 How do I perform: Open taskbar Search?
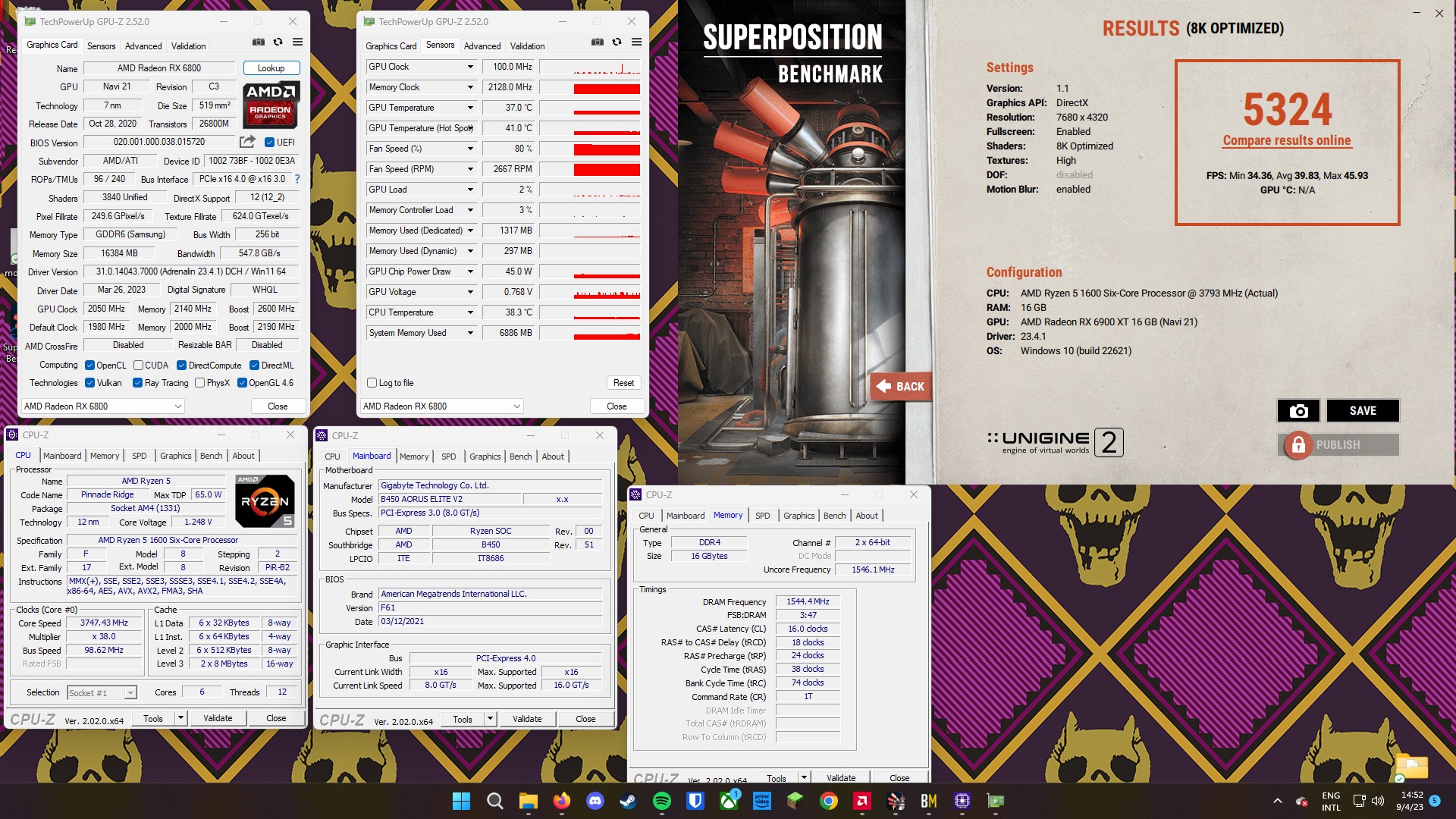pyautogui.click(x=494, y=801)
